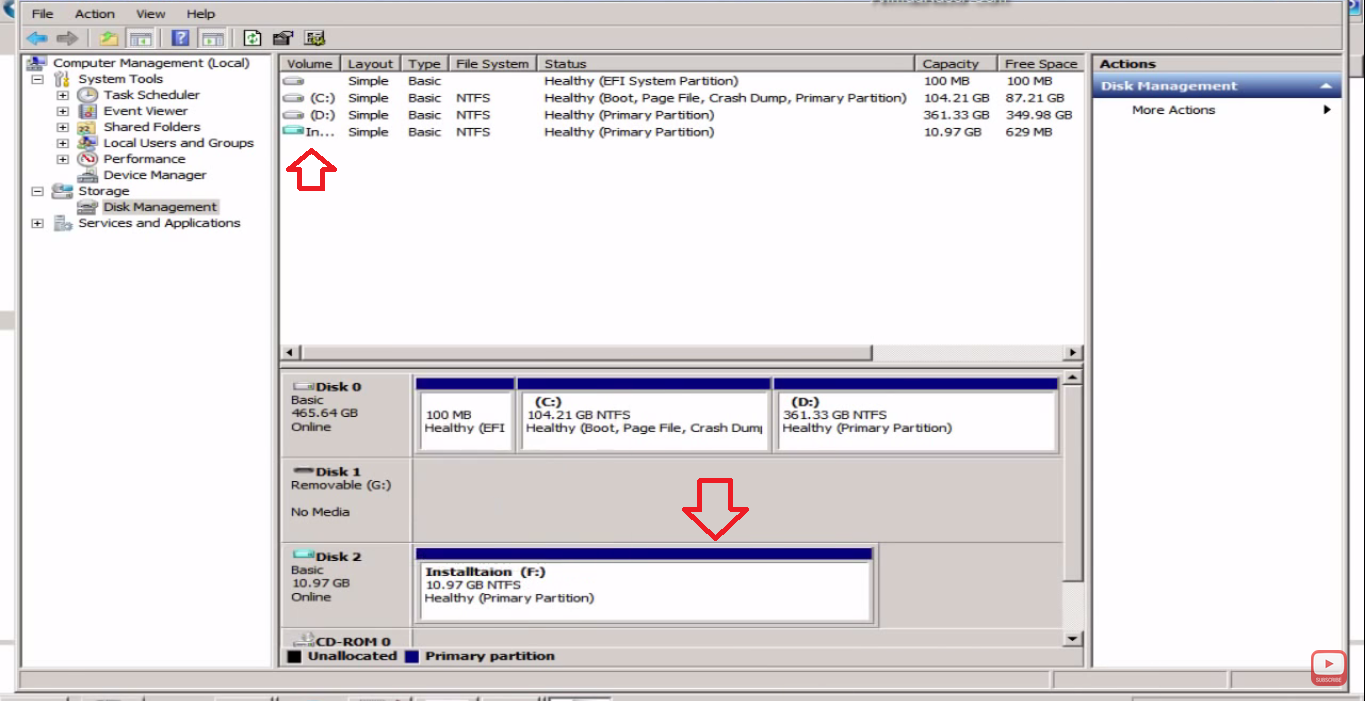Viewport: 1365px width, 701px height.
Task: Click the Up one level folder icon
Action: 108,38
